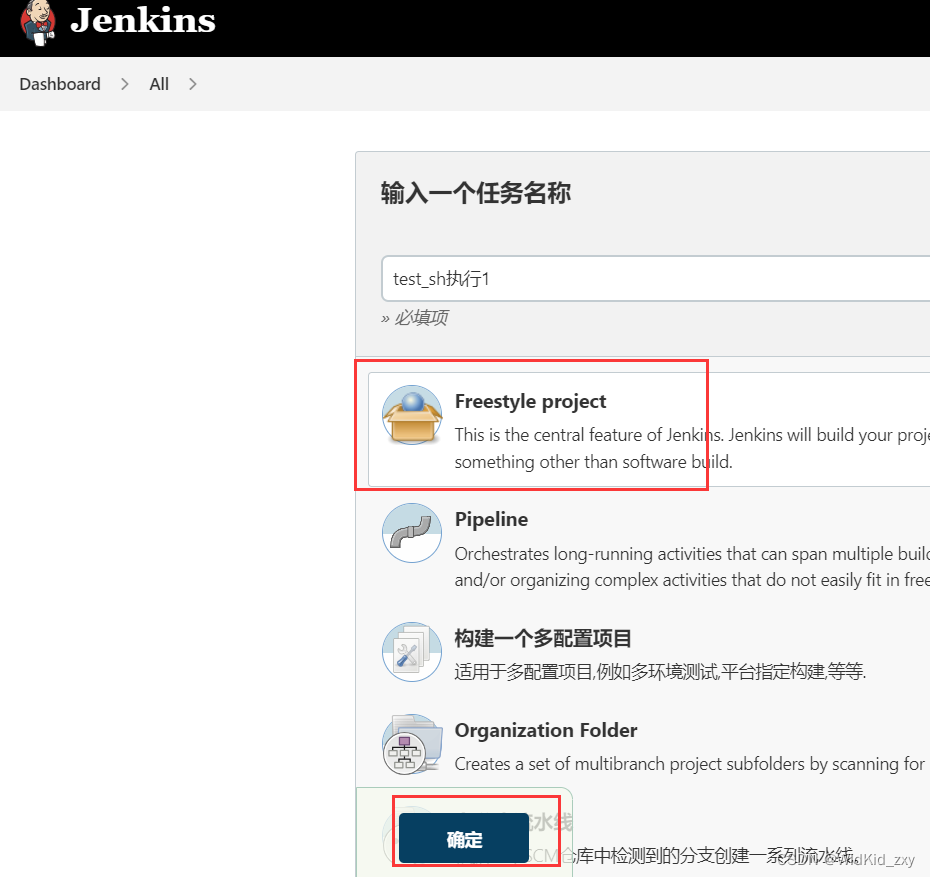Expand the Dashboard breadcrumb chevron
Image resolution: width=930 pixels, height=877 pixels.
click(x=123, y=84)
